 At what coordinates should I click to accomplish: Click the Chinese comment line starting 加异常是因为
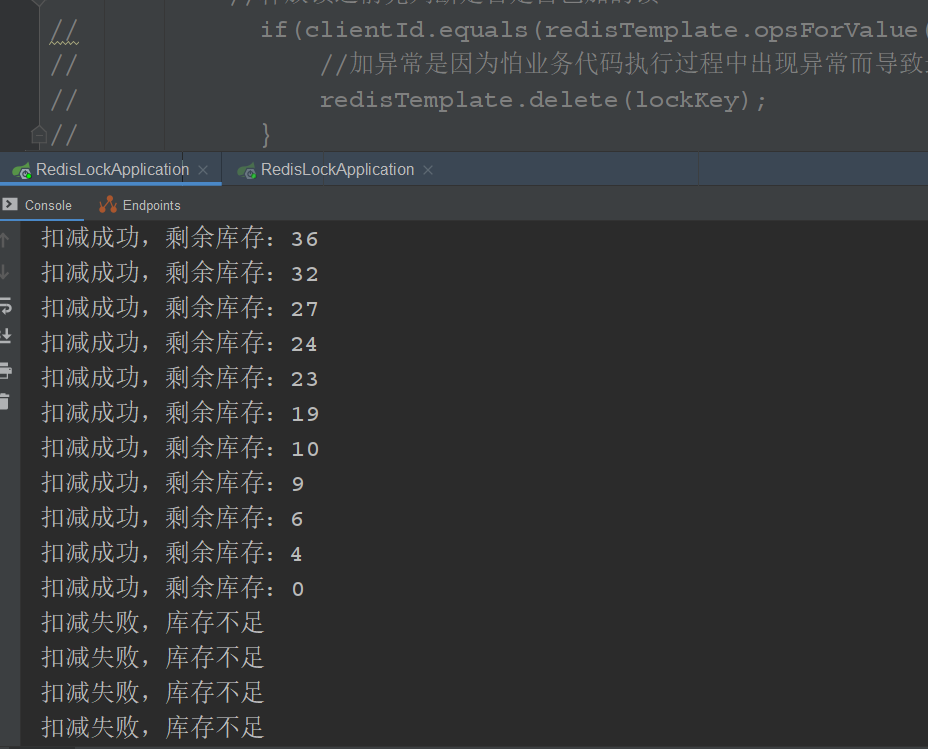click(x=623, y=64)
